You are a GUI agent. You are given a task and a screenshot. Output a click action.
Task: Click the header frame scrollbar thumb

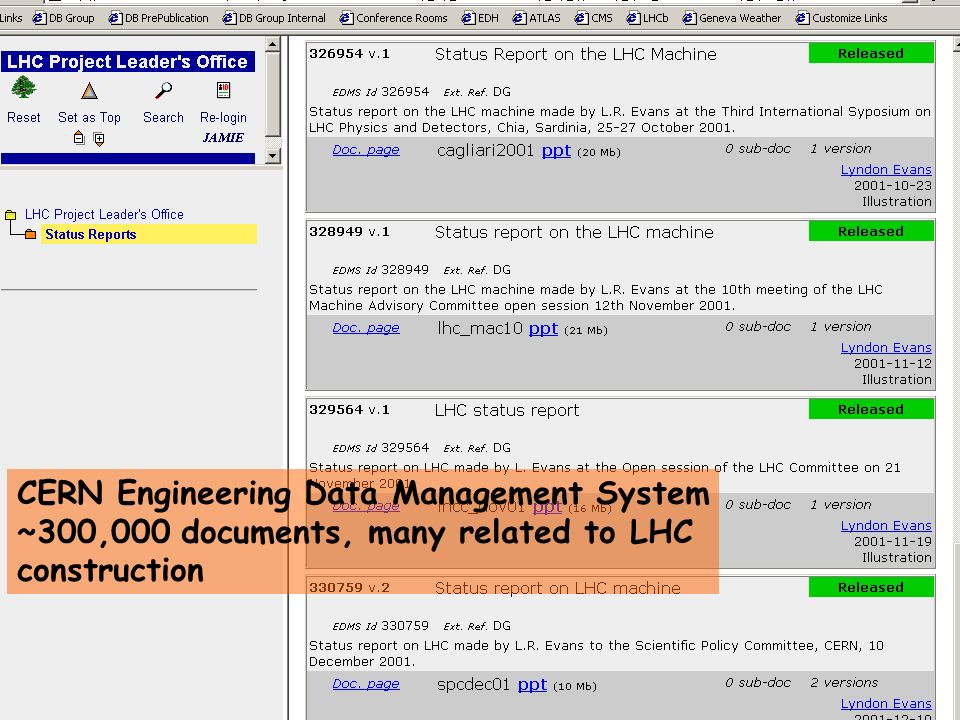point(273,94)
